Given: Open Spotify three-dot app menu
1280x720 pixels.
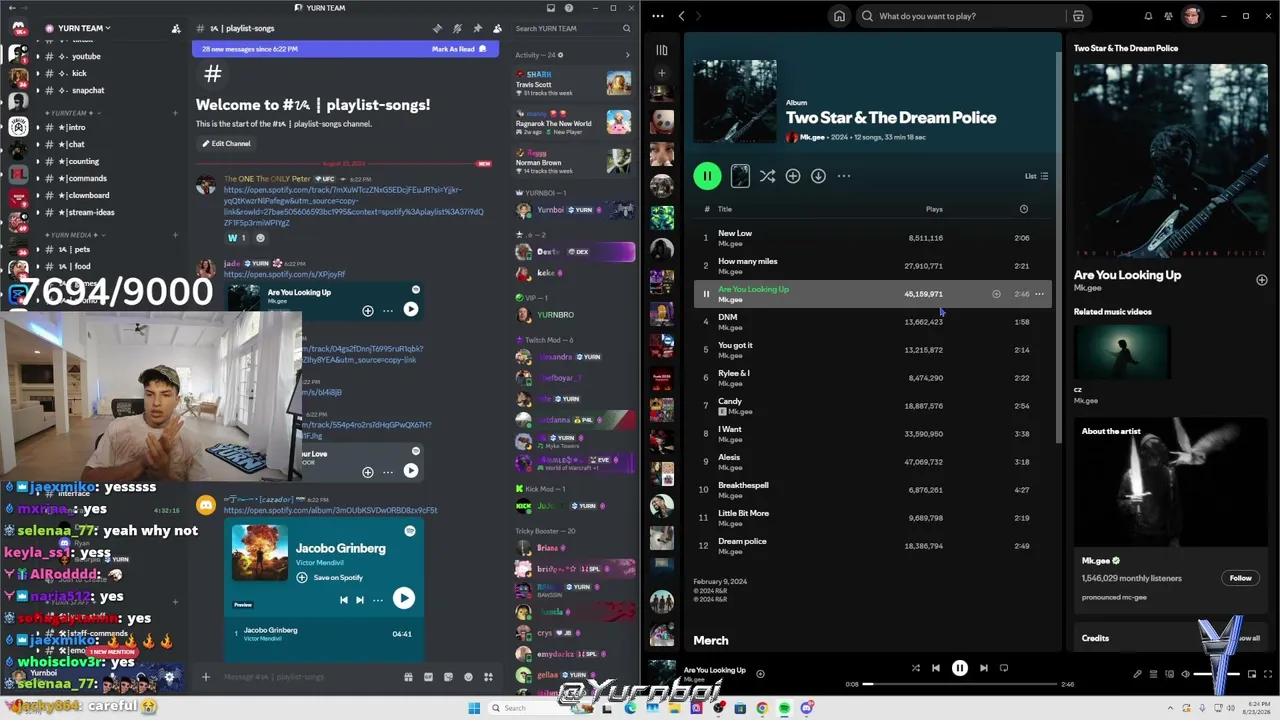Looking at the screenshot, I should (x=657, y=16).
